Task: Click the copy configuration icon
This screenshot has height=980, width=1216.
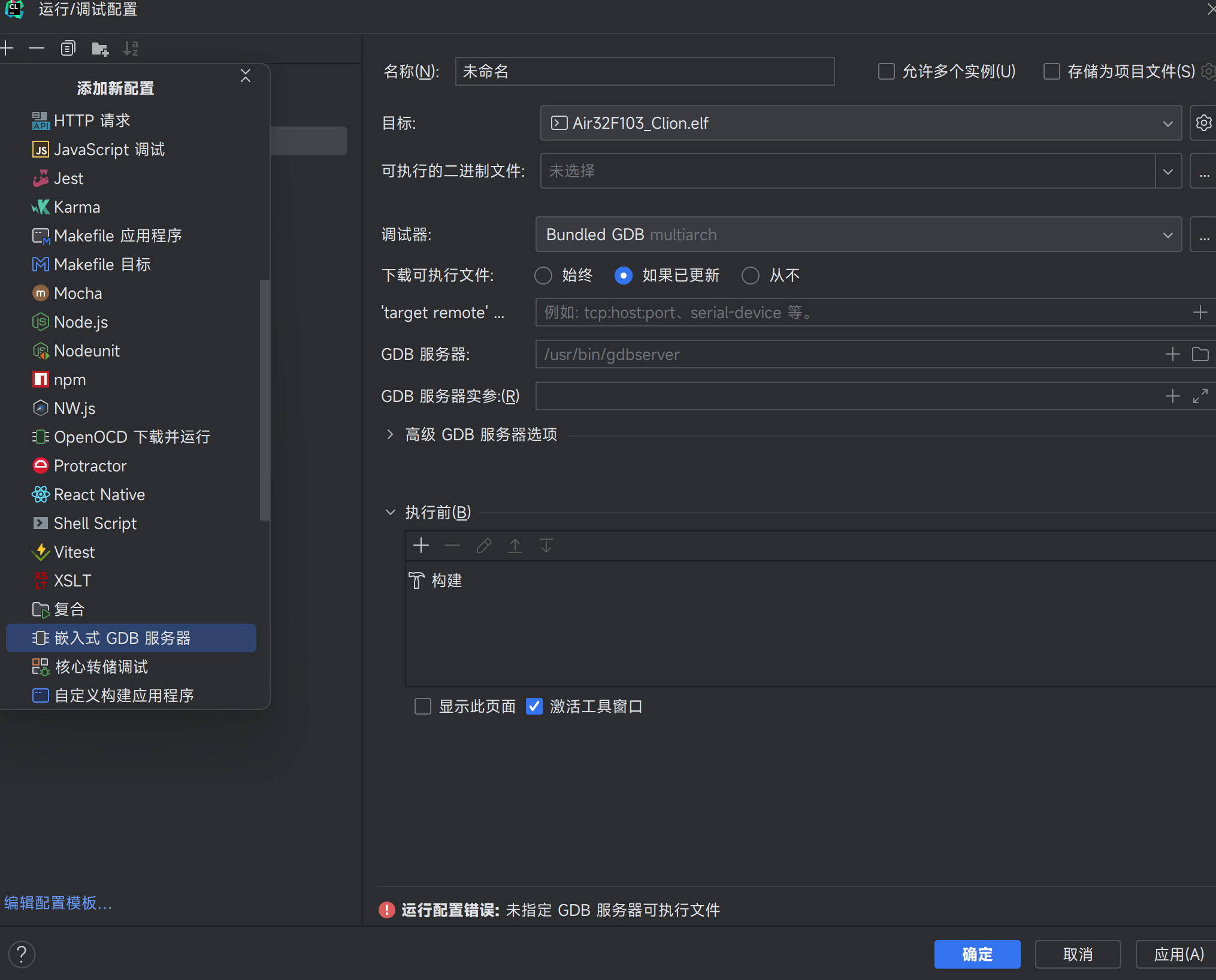Action: [68, 48]
